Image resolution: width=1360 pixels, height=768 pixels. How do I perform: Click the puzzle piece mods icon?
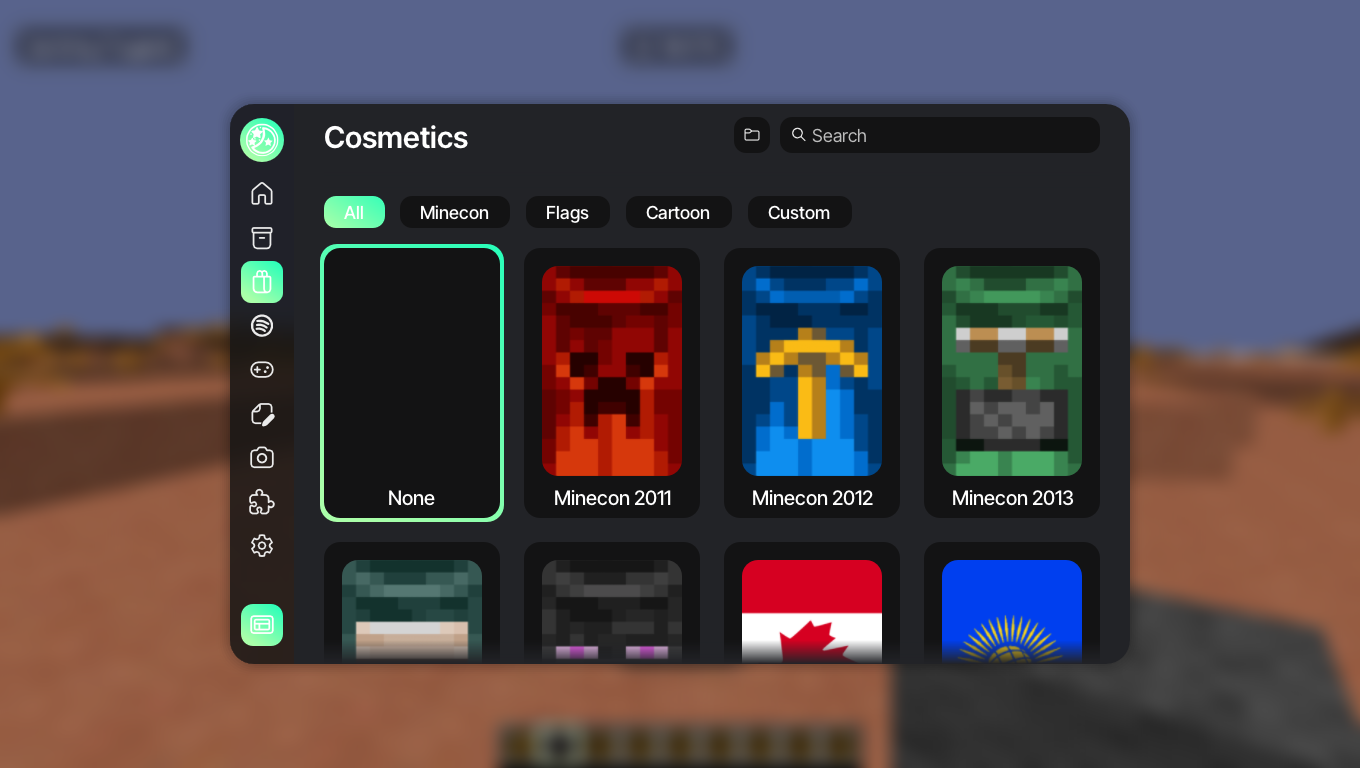pos(262,502)
